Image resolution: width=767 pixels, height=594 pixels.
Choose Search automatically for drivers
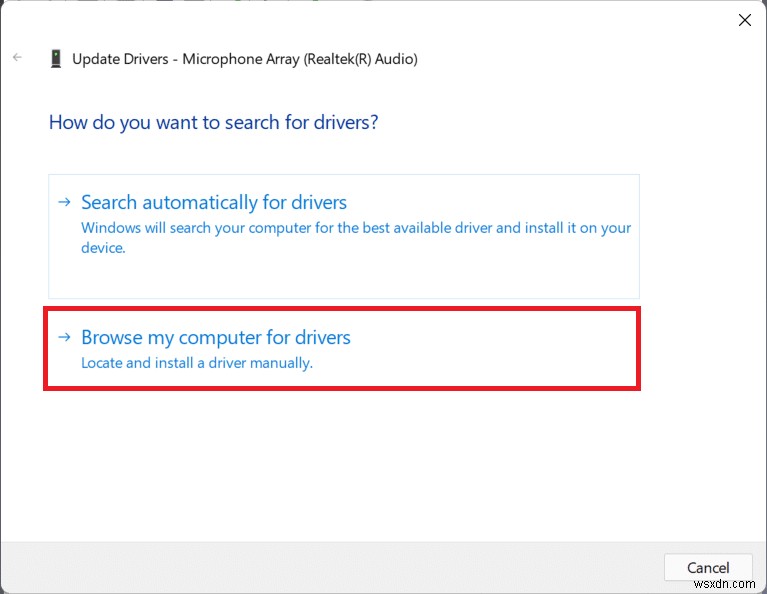(344, 236)
